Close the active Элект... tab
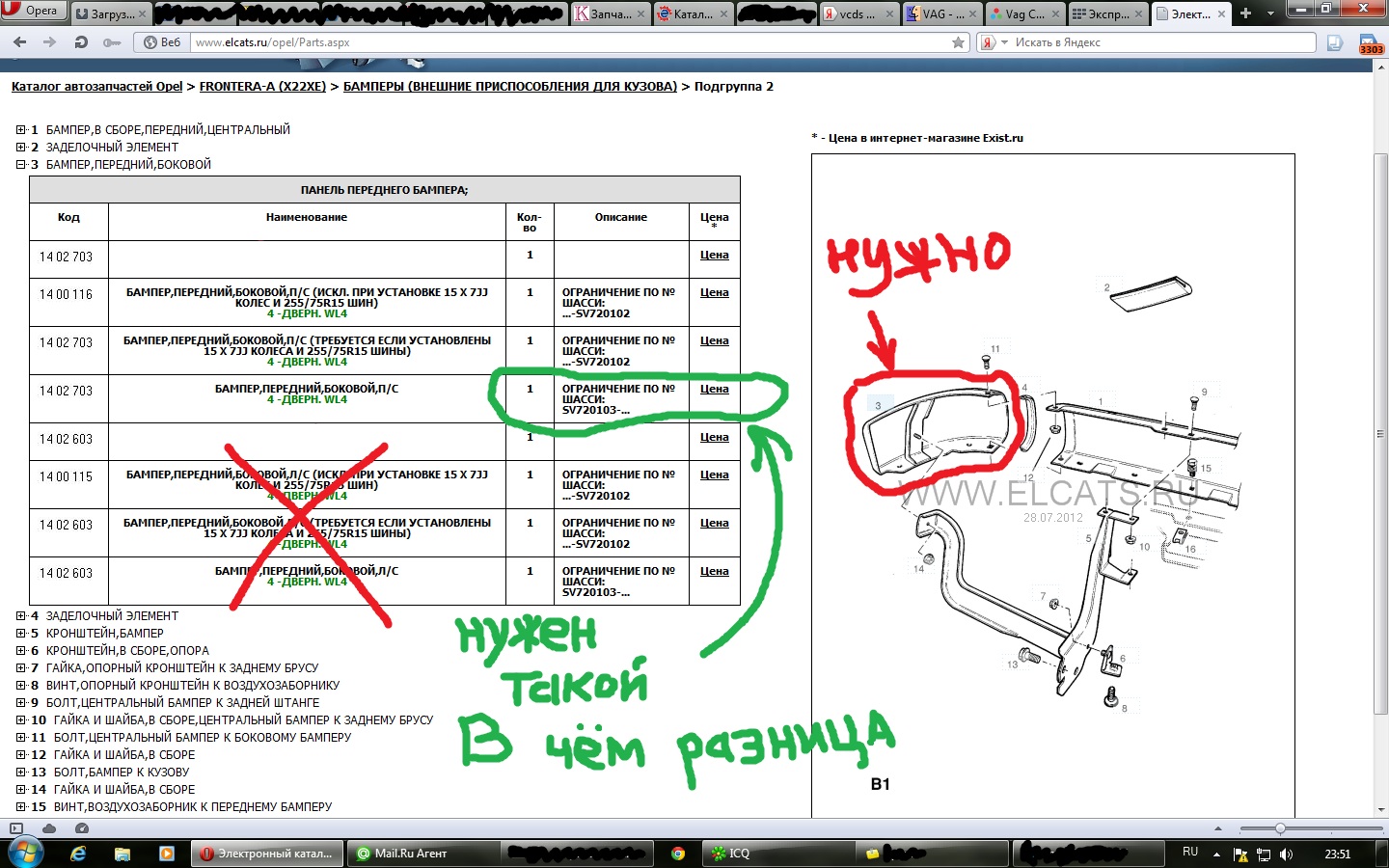The height and width of the screenshot is (868, 1389). pos(1221,14)
